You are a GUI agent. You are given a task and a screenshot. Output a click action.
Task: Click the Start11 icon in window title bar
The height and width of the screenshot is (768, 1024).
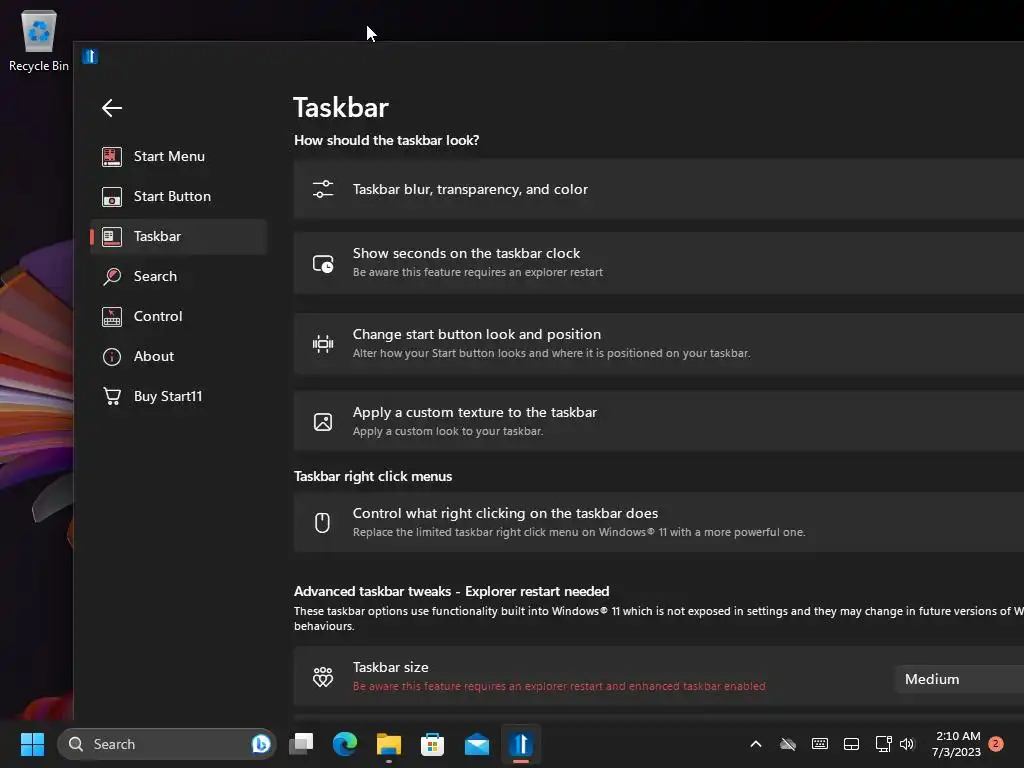90,57
